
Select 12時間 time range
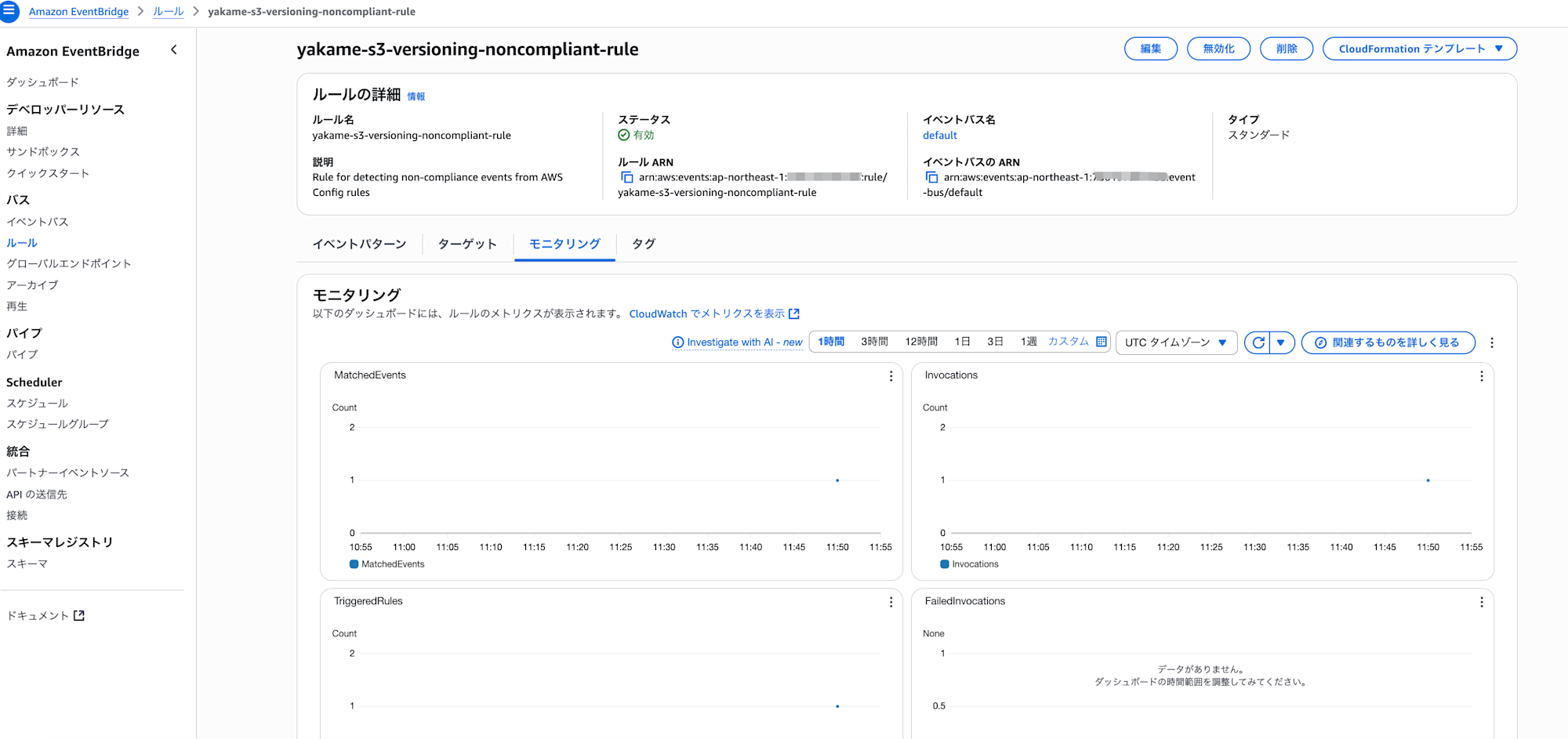(x=921, y=342)
